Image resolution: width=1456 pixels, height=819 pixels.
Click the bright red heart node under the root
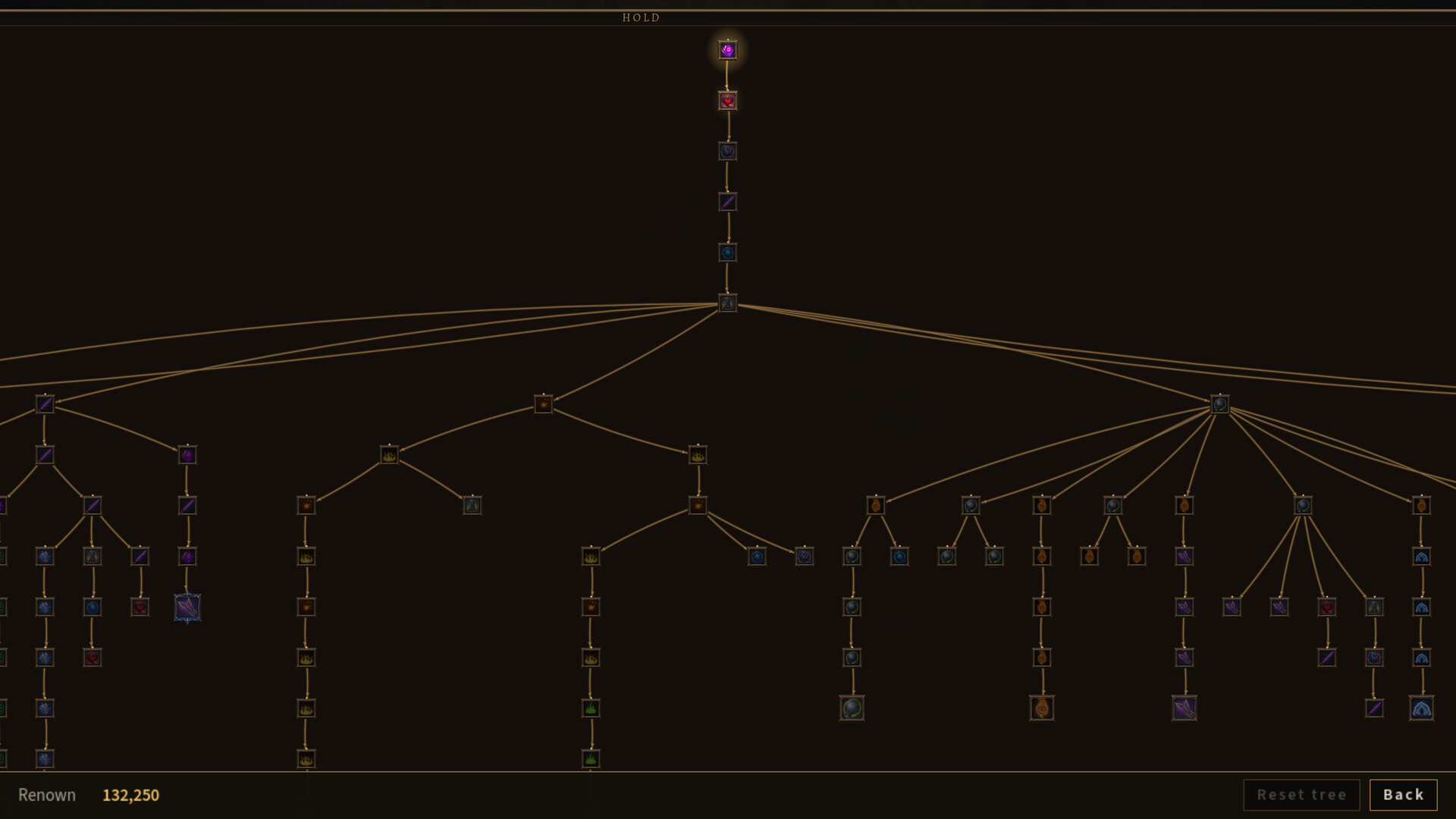[727, 101]
